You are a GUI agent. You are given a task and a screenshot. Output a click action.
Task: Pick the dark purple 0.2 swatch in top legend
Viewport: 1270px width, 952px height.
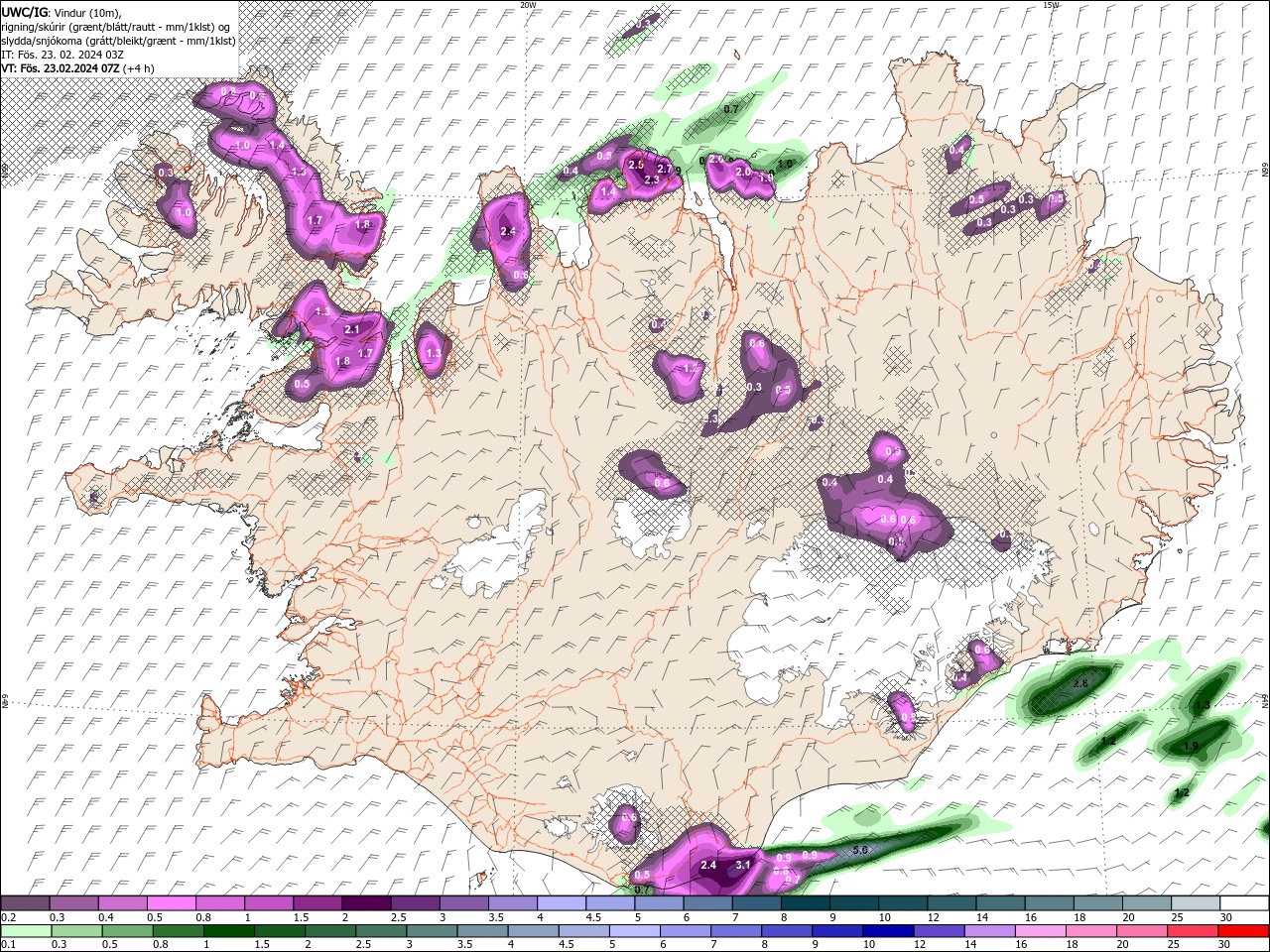tap(25, 903)
